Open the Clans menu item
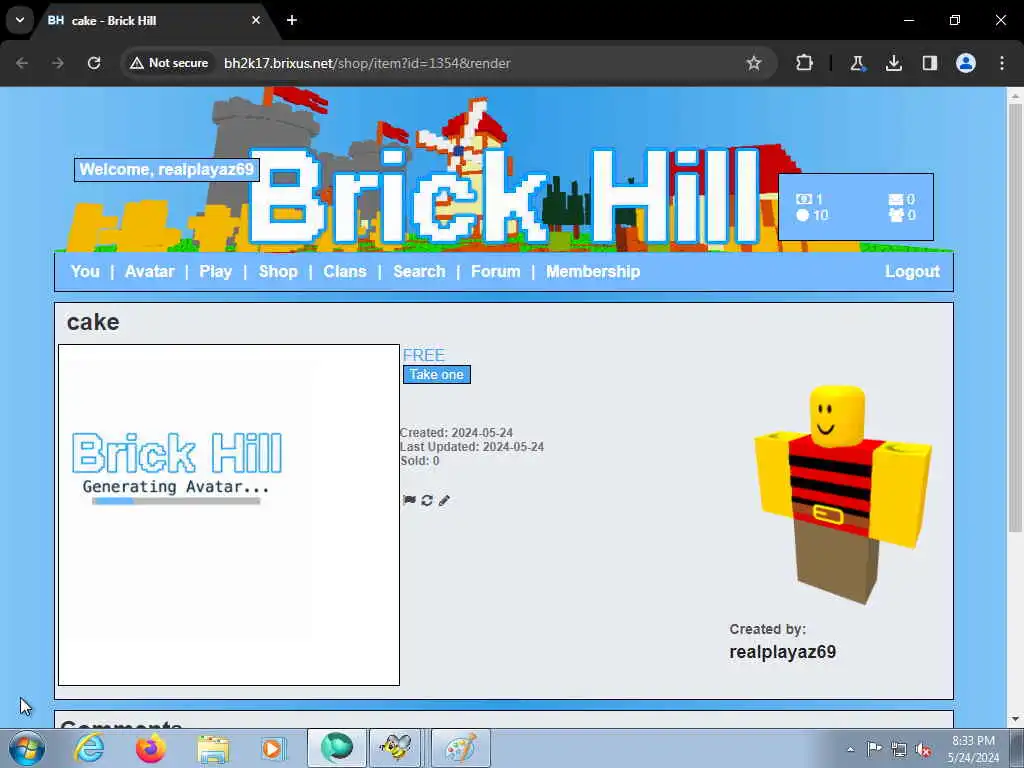The image size is (1024, 768). coord(345,272)
